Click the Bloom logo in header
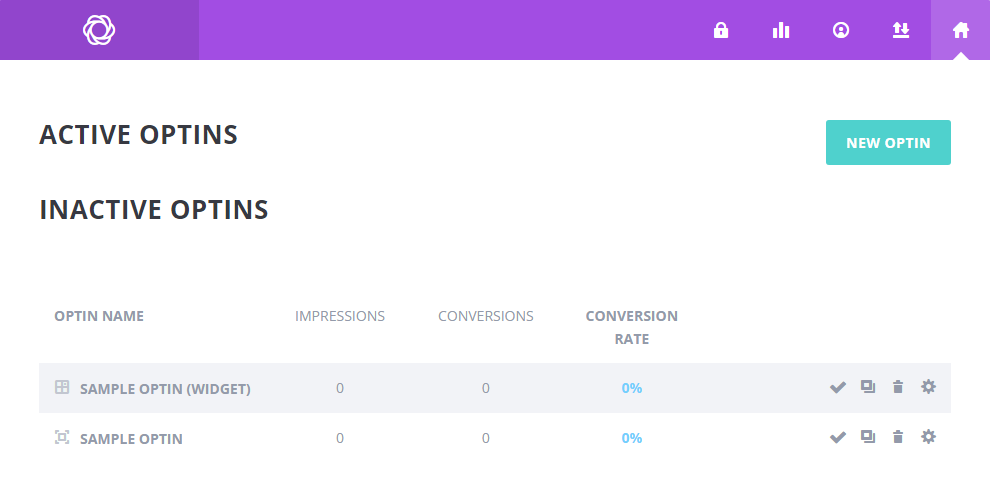Viewport: 990px width, 490px height. click(99, 30)
